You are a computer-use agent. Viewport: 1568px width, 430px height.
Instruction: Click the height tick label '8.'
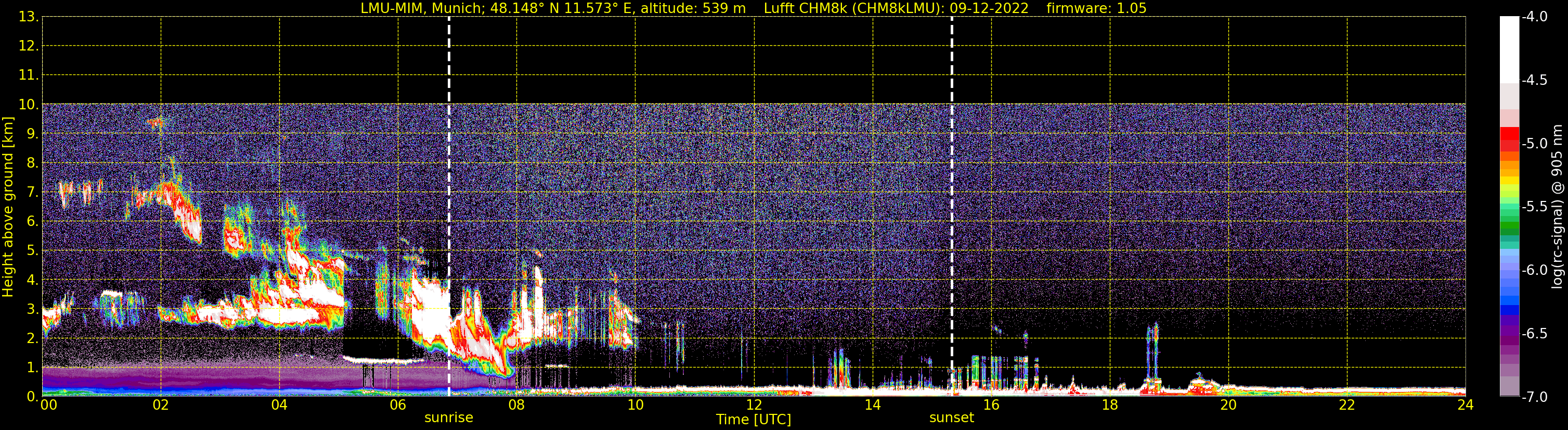coord(32,163)
